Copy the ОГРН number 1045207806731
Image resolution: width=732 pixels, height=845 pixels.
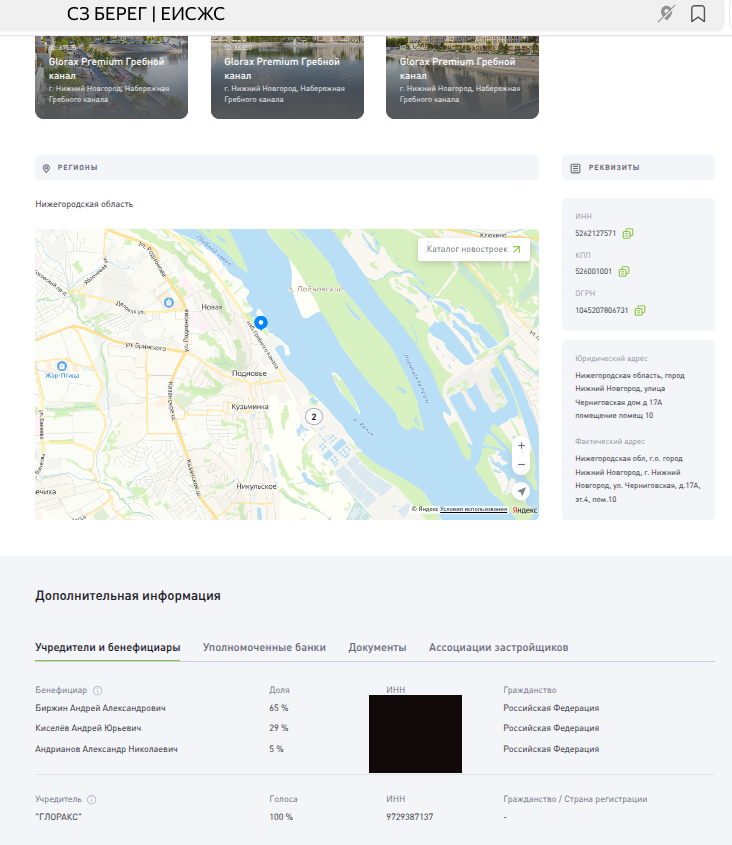click(x=640, y=310)
